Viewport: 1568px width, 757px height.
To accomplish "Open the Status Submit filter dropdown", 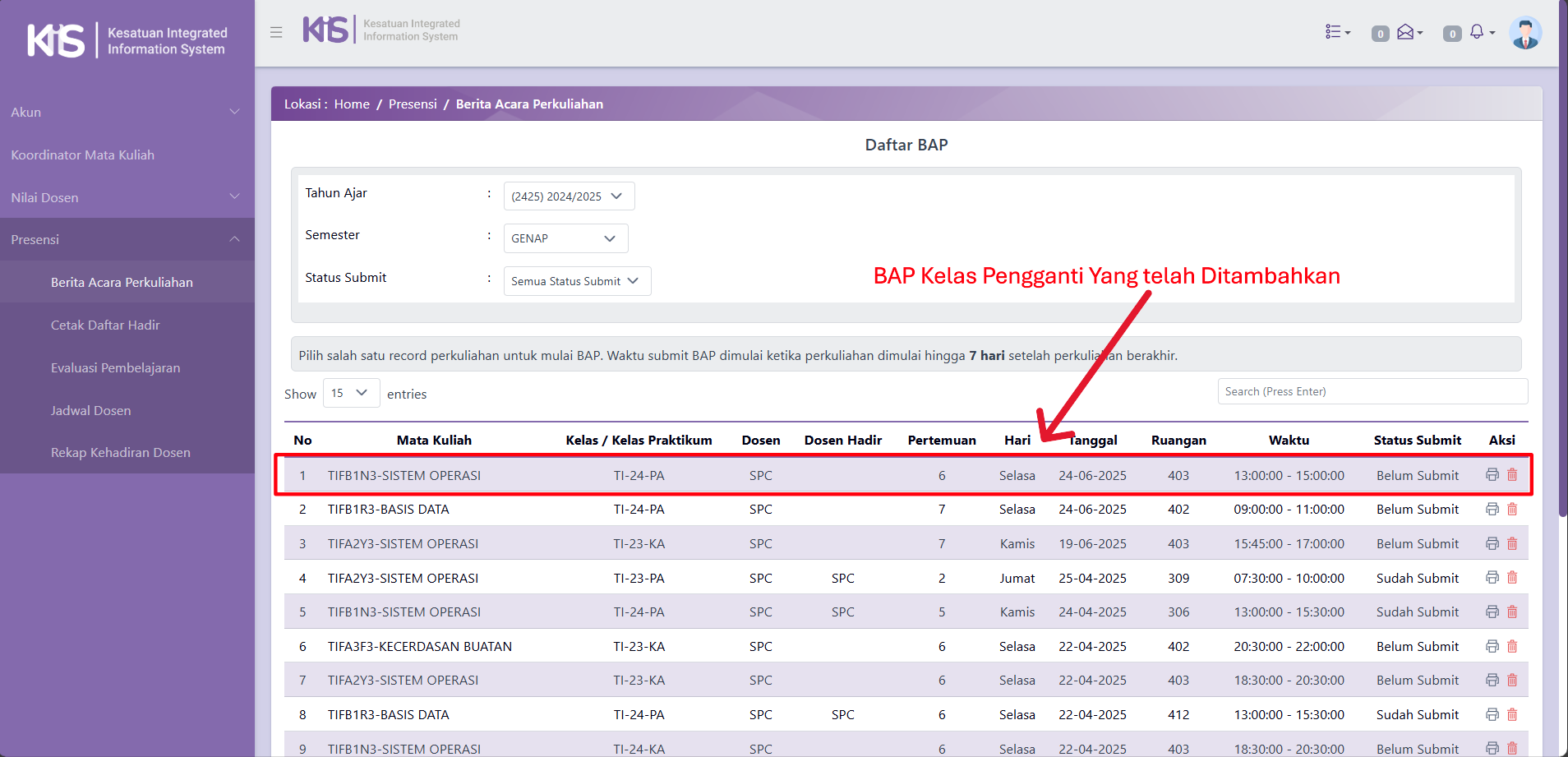I will 576,281.
